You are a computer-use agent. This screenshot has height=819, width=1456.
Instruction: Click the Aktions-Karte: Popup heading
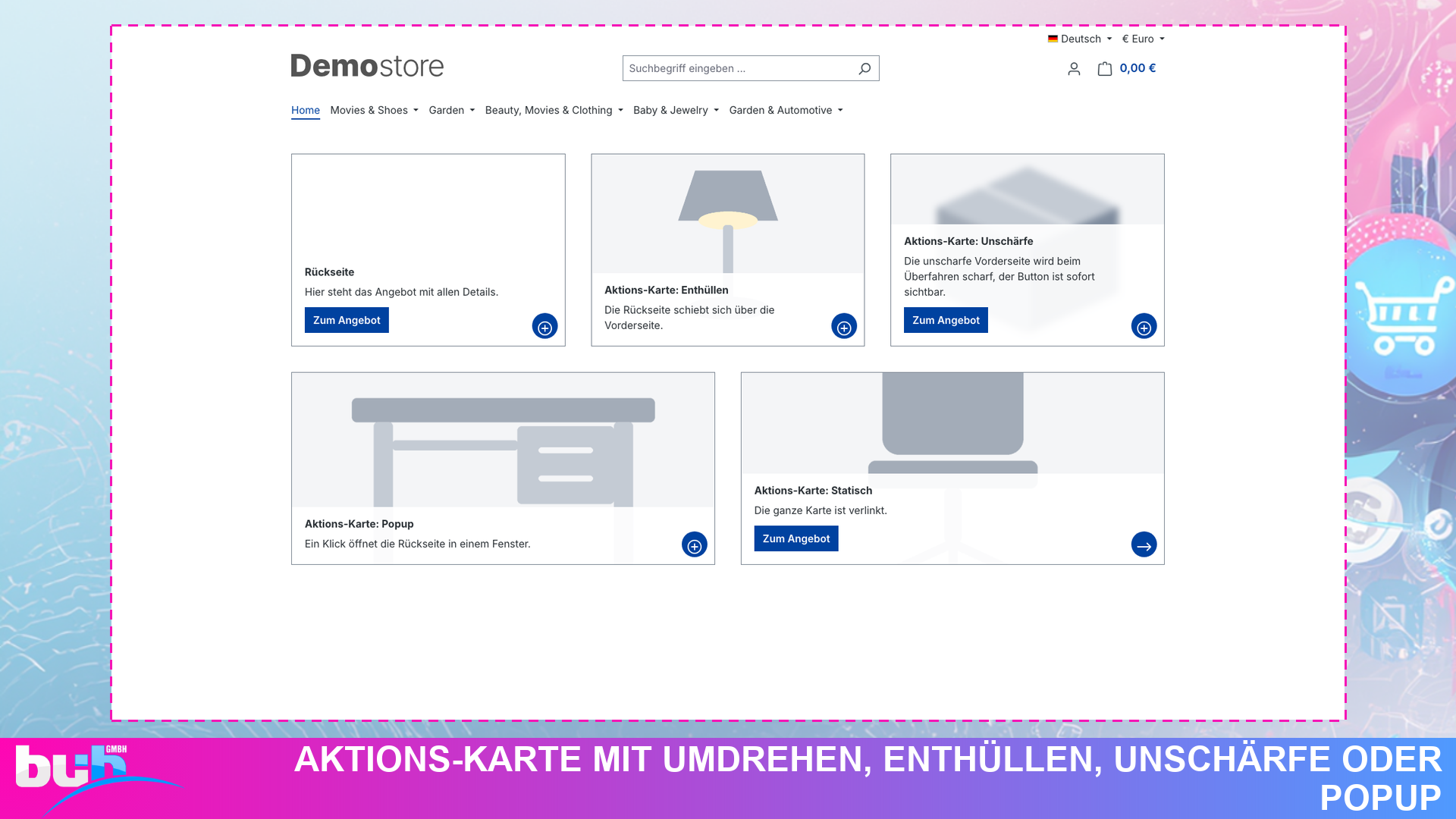[x=359, y=524]
